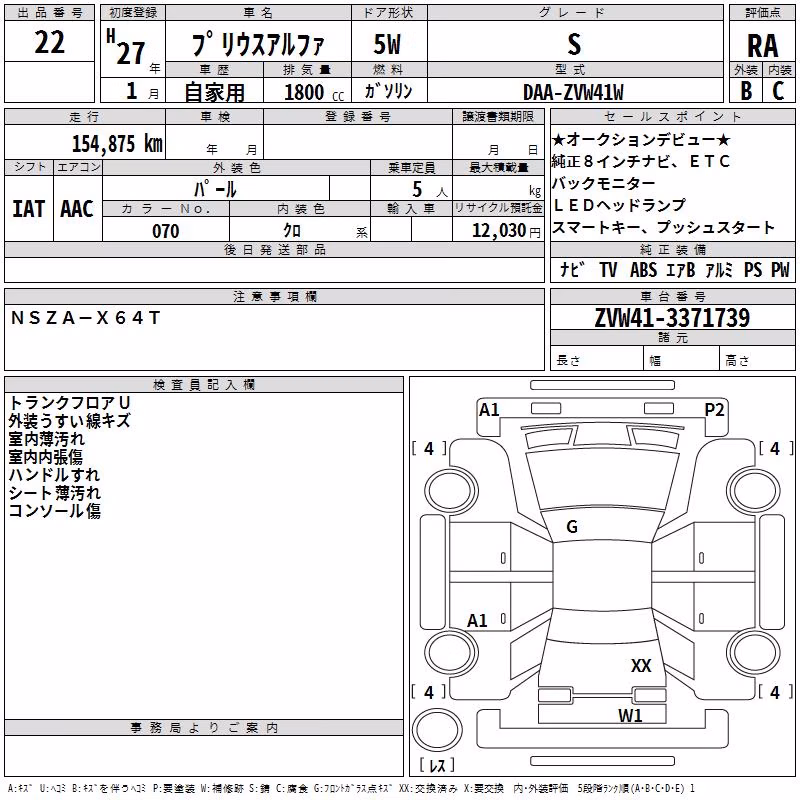Select the exterior color パール
This screenshot has height=800, width=800.
click(215, 190)
